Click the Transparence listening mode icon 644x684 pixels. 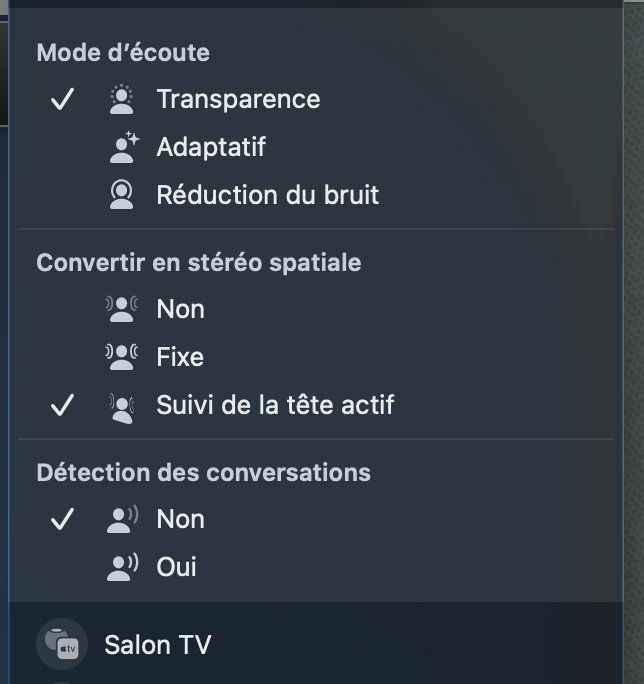[x=122, y=99]
